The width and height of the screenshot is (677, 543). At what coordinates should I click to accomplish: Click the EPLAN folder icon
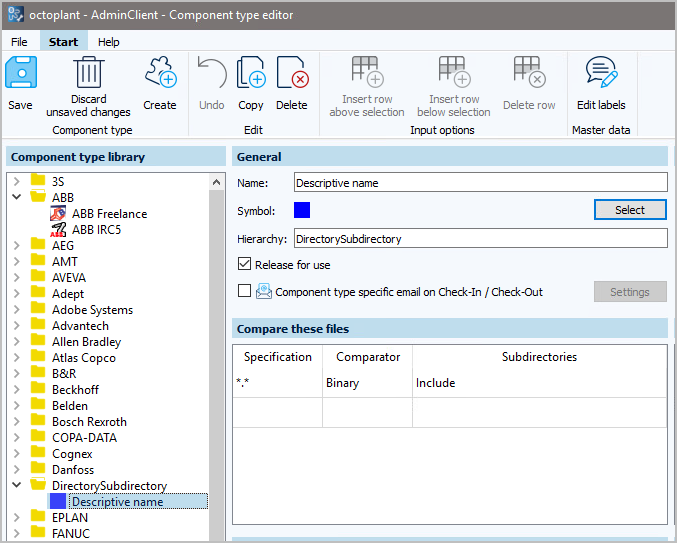[x=38, y=517]
